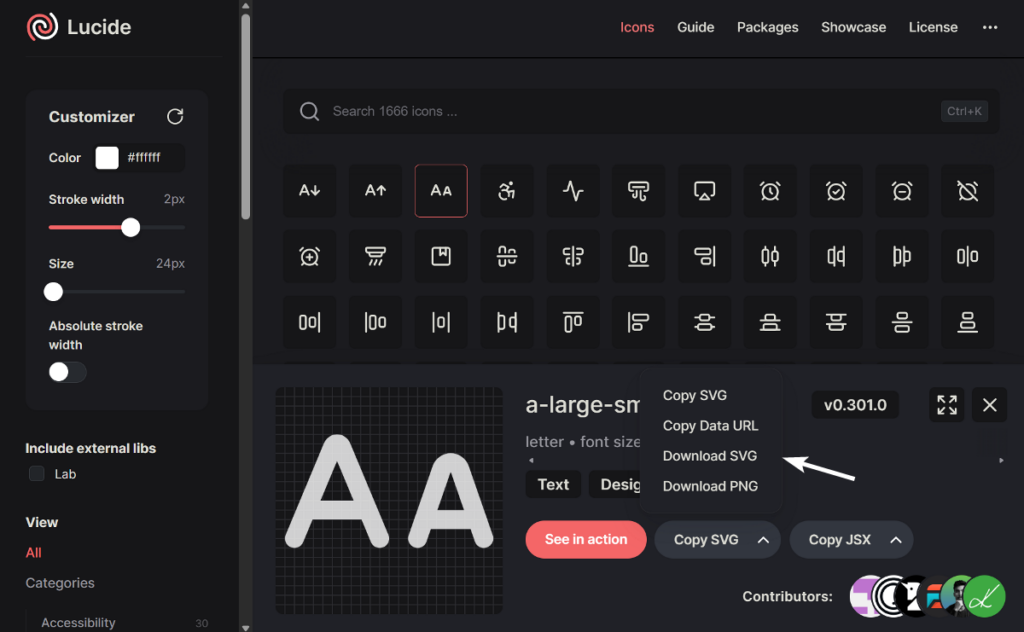Enable Absolute stroke width
The image size is (1024, 632).
pos(66,371)
